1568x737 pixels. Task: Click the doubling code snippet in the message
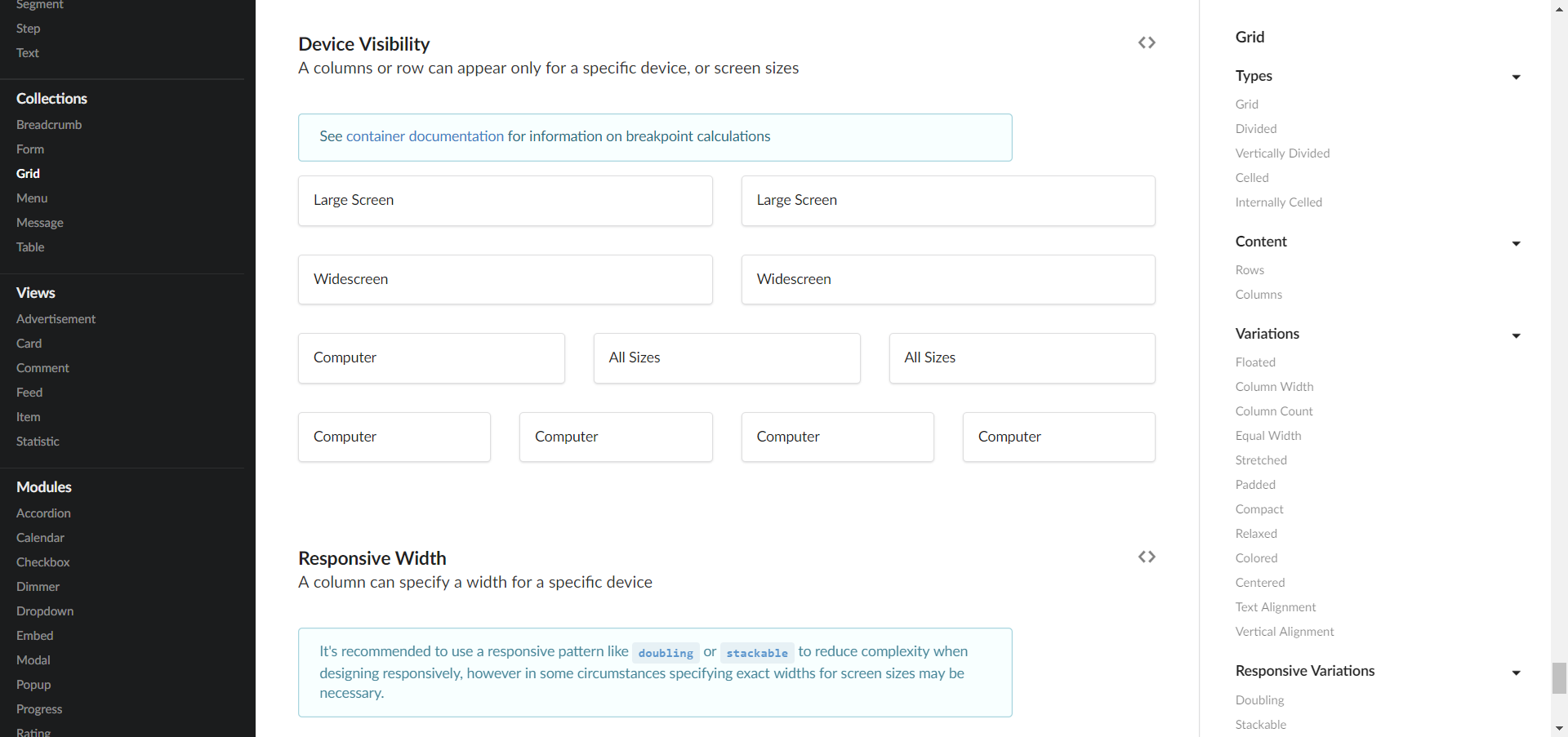coord(666,652)
